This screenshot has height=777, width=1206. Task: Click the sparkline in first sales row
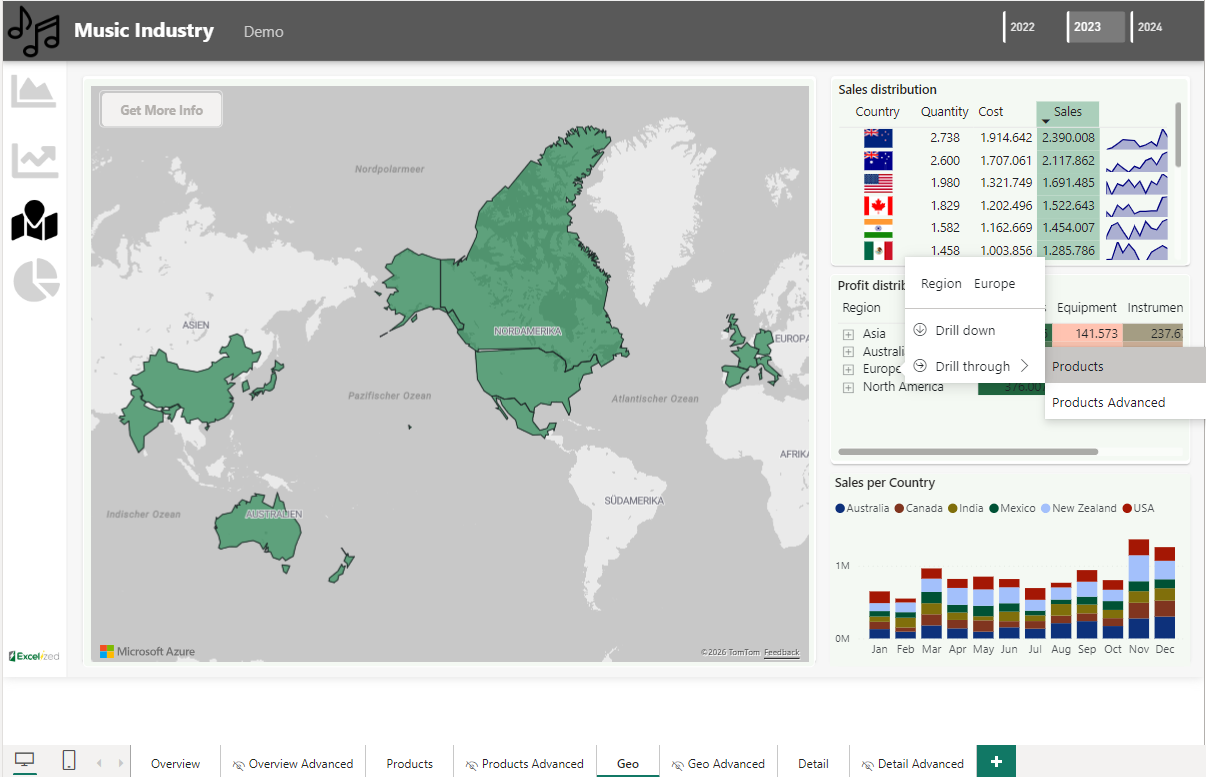1137,138
